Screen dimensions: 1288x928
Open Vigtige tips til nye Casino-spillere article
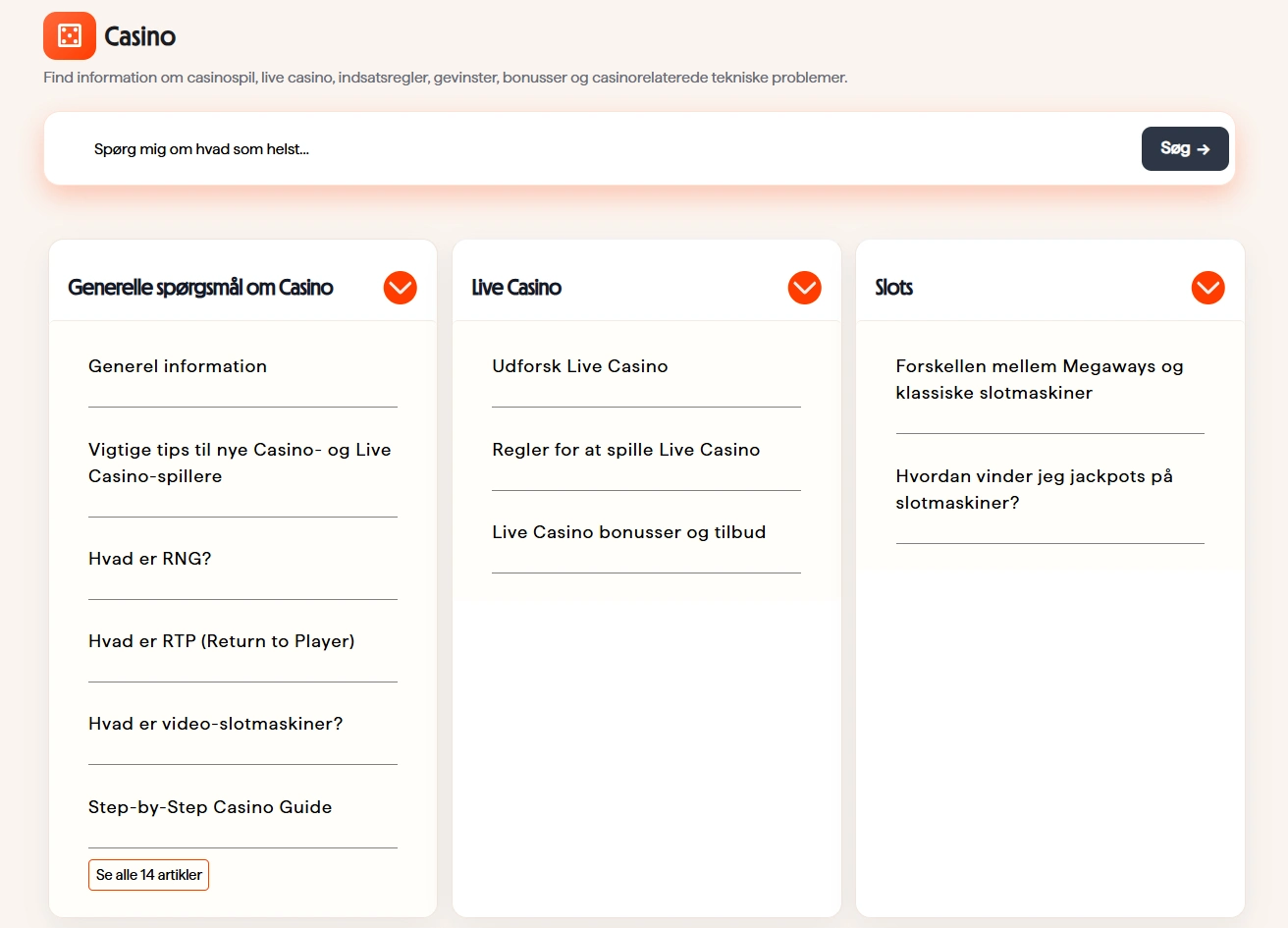240,463
